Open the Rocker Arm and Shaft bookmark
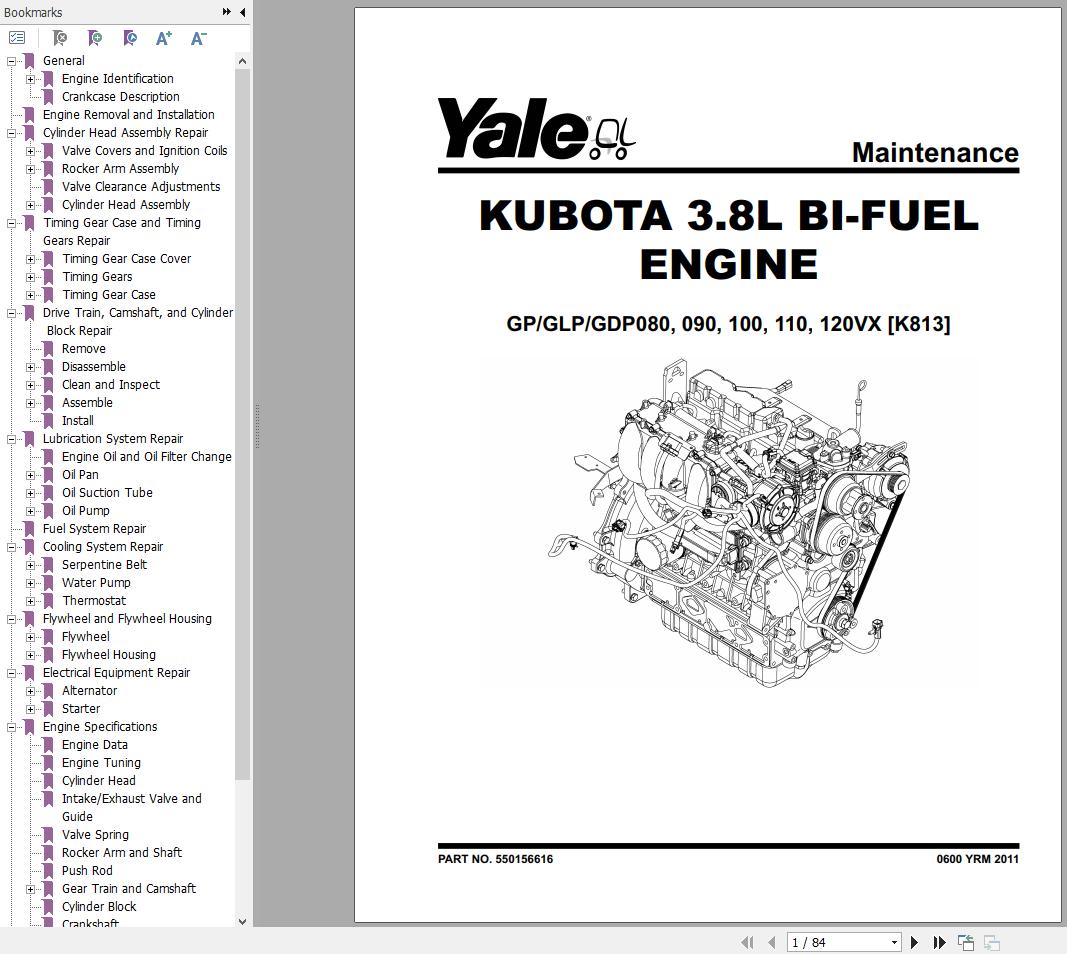This screenshot has height=954, width=1067. pos(122,853)
